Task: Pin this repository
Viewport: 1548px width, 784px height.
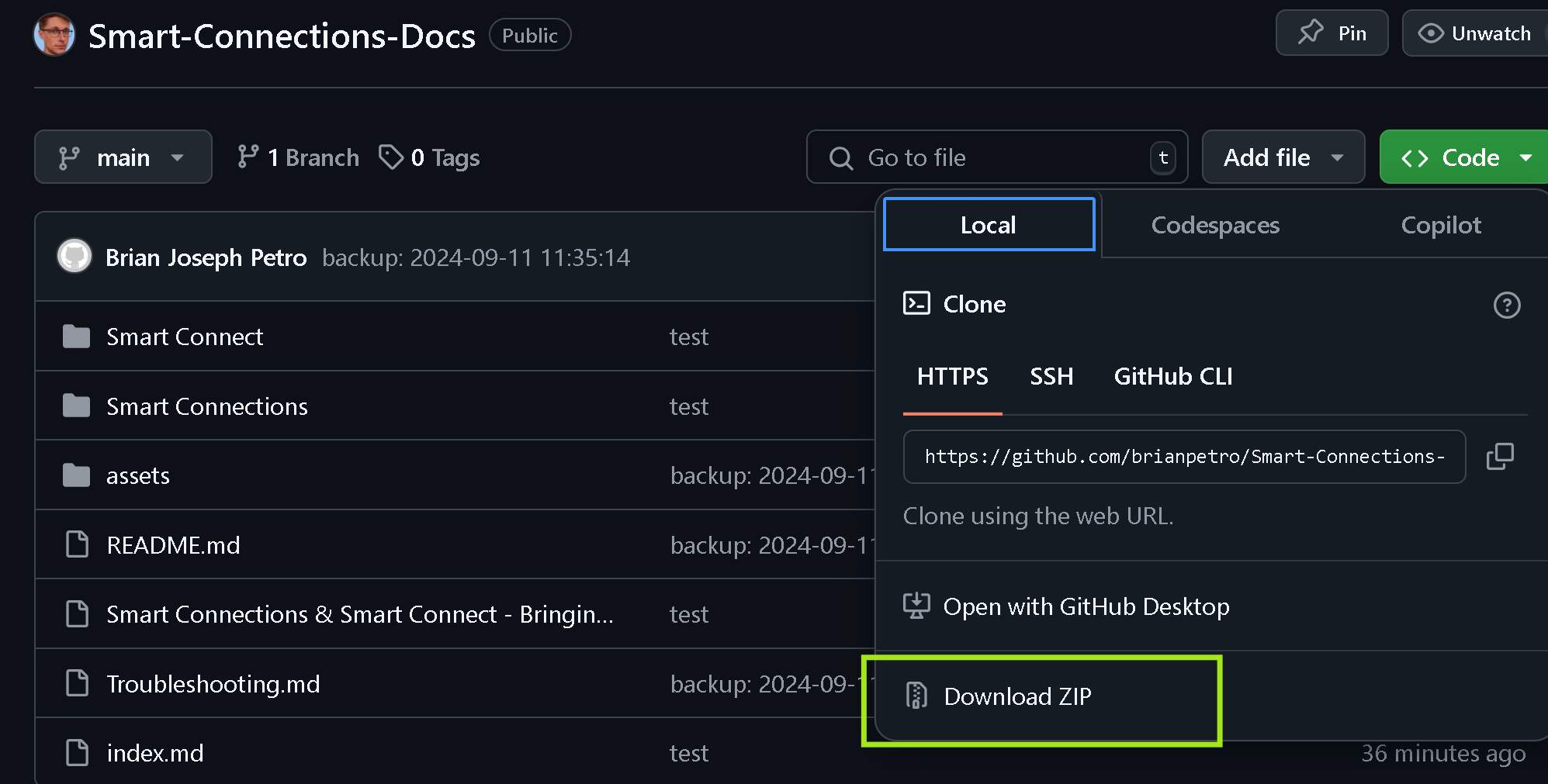Action: click(x=1332, y=33)
